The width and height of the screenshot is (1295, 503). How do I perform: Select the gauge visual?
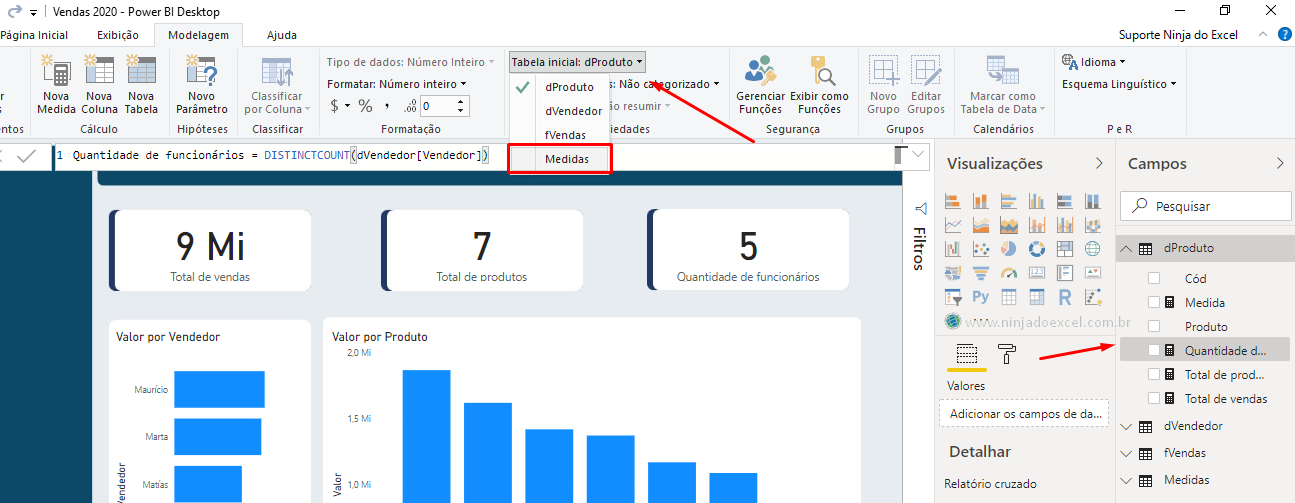[x=1009, y=273]
